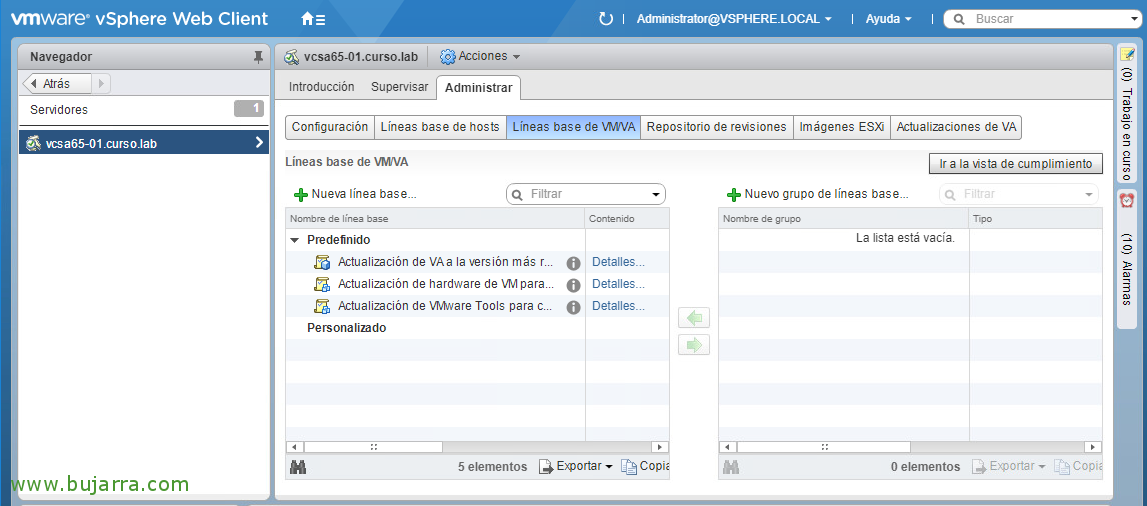Select the Administrar tab
Viewport: 1147px width, 506px height.
click(x=478, y=88)
